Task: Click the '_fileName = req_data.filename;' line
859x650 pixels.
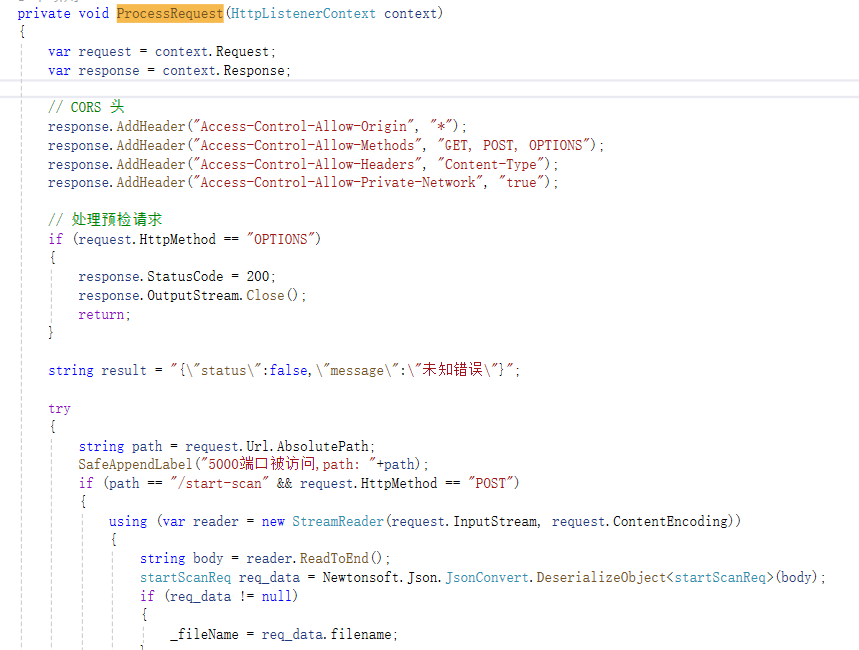Action: click(284, 635)
